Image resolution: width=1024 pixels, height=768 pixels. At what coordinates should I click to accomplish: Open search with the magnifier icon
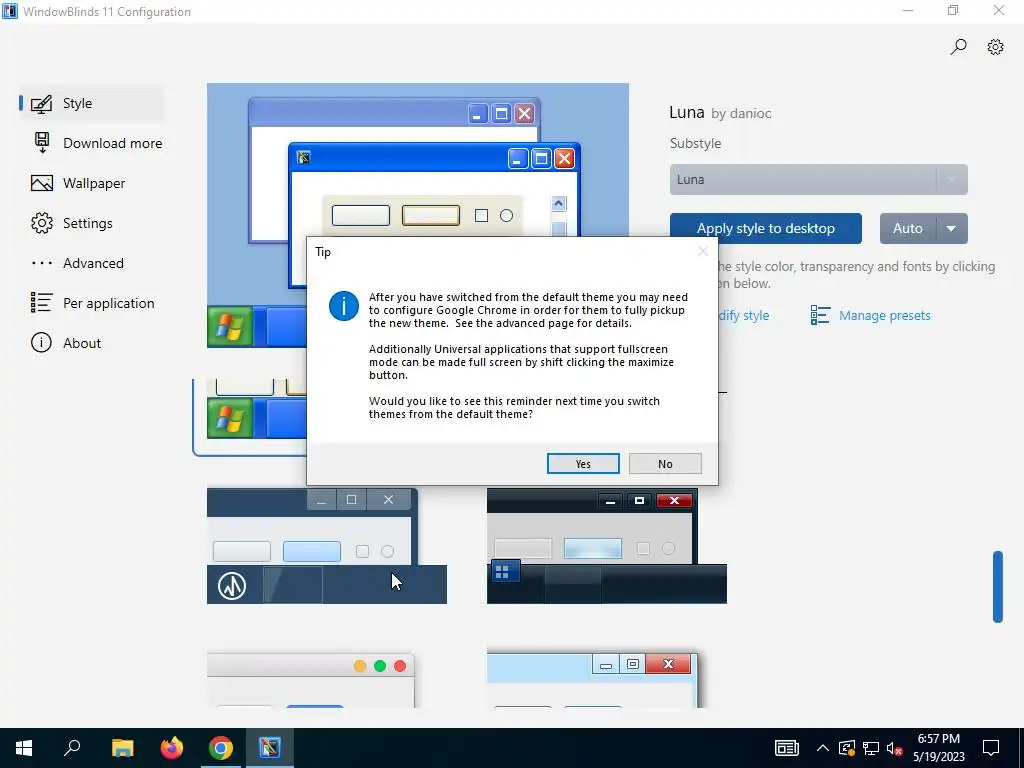click(958, 46)
